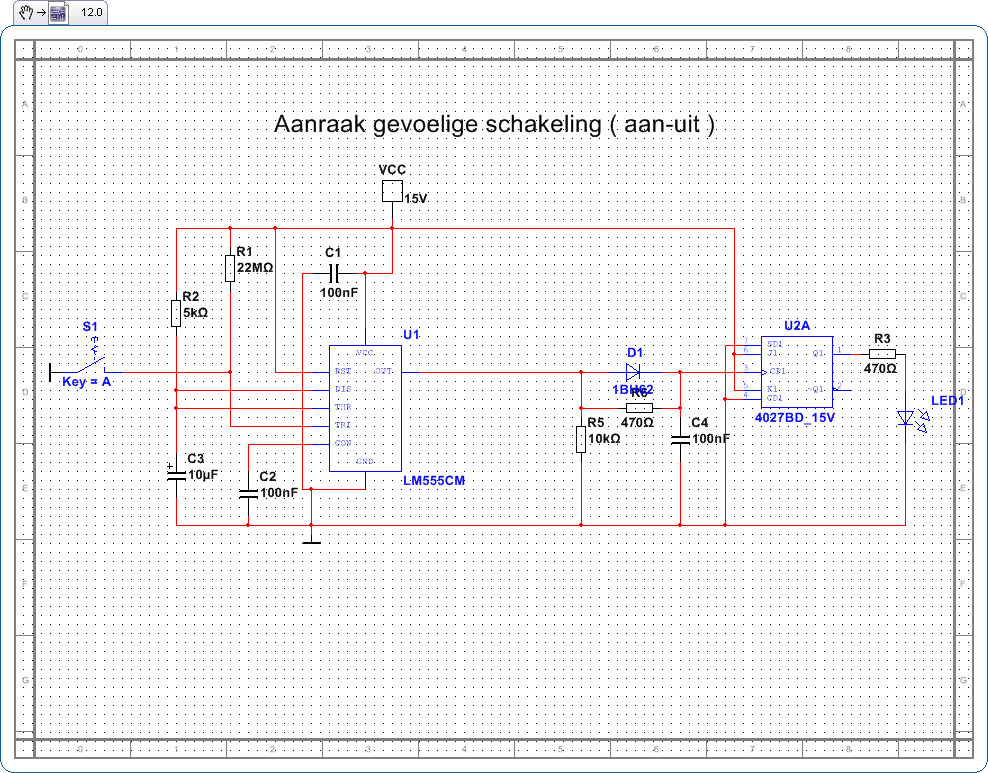Select the C2 capacitor symbol
Image resolution: width=988 pixels, height=773 pixels.
pyautogui.click(x=248, y=493)
